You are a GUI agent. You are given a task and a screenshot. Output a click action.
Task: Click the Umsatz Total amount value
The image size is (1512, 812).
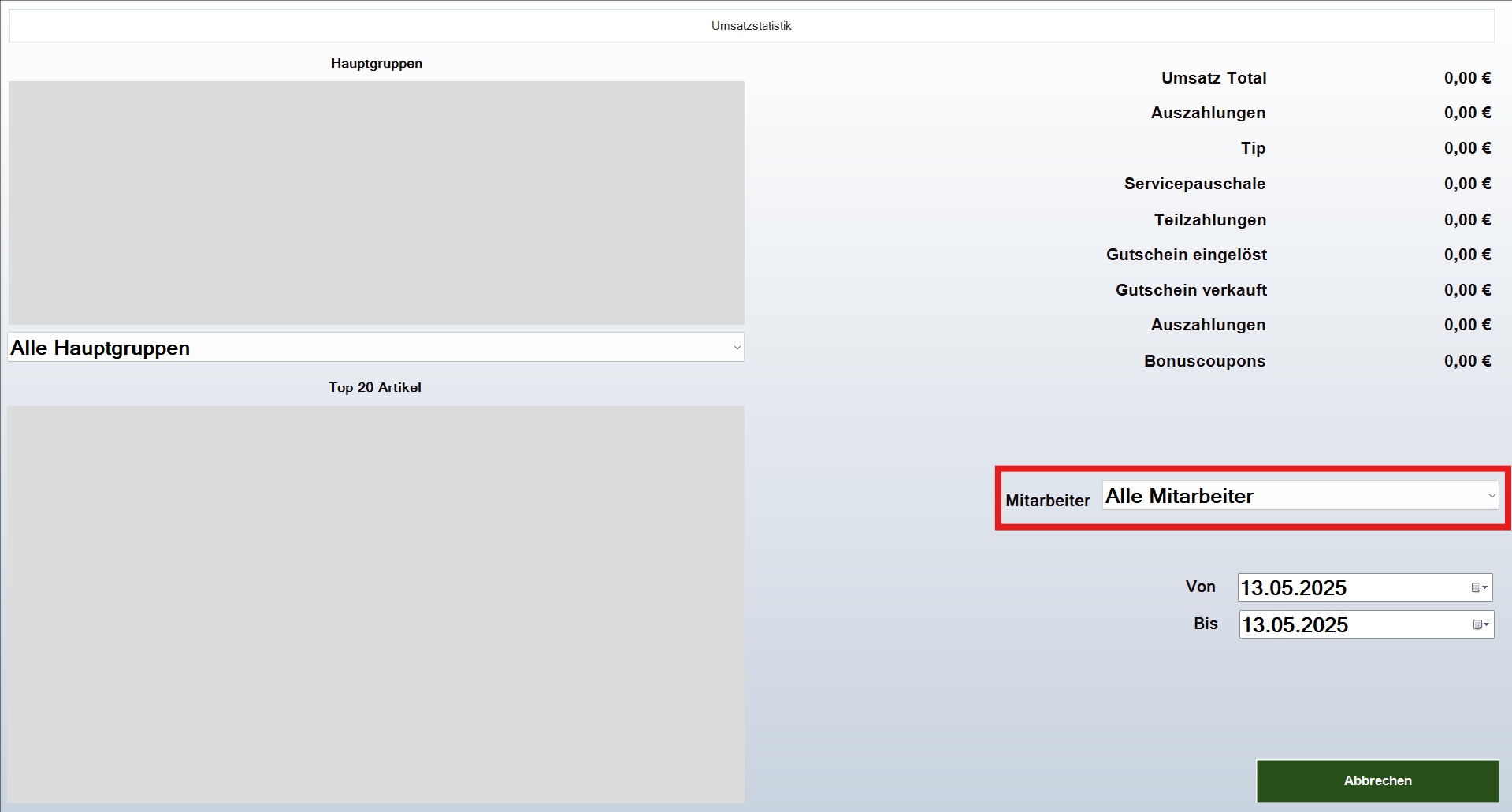tap(1466, 78)
